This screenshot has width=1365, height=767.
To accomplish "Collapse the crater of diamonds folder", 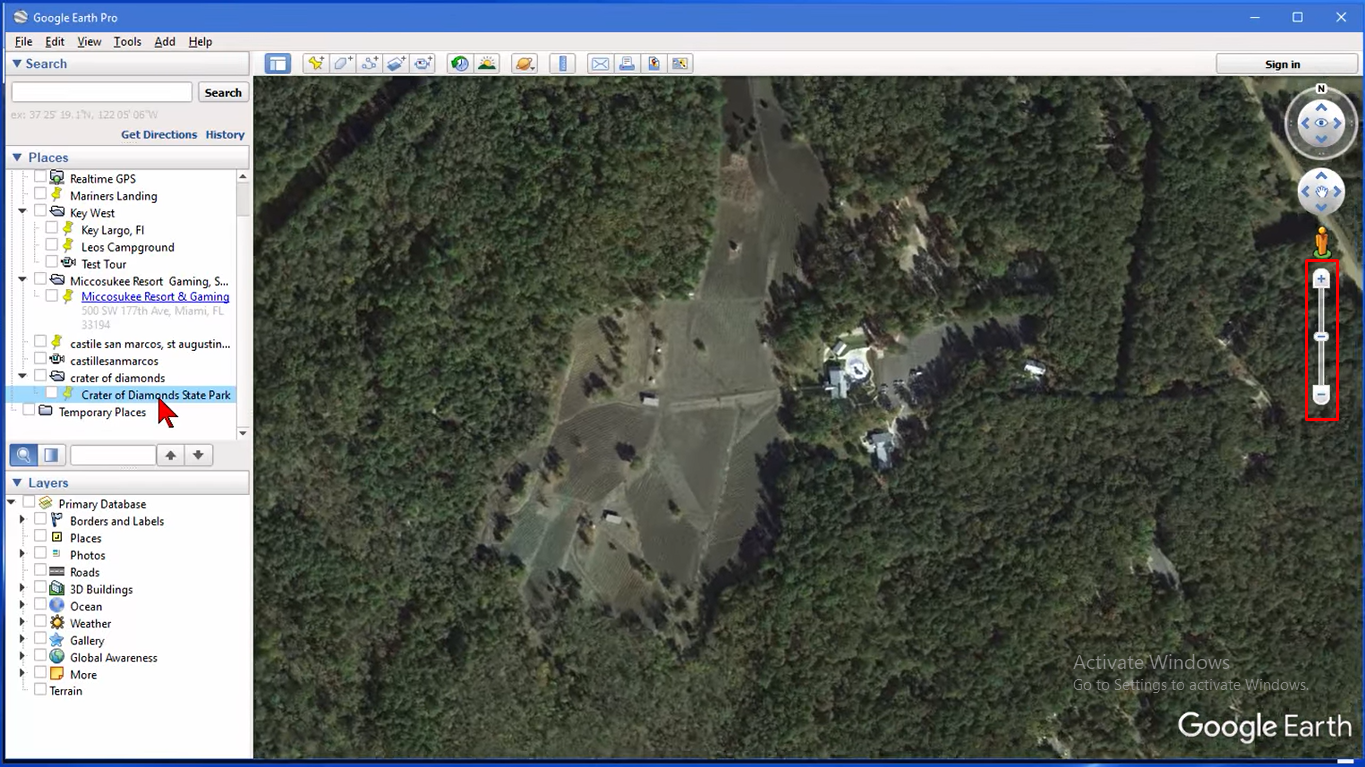I will point(22,377).
